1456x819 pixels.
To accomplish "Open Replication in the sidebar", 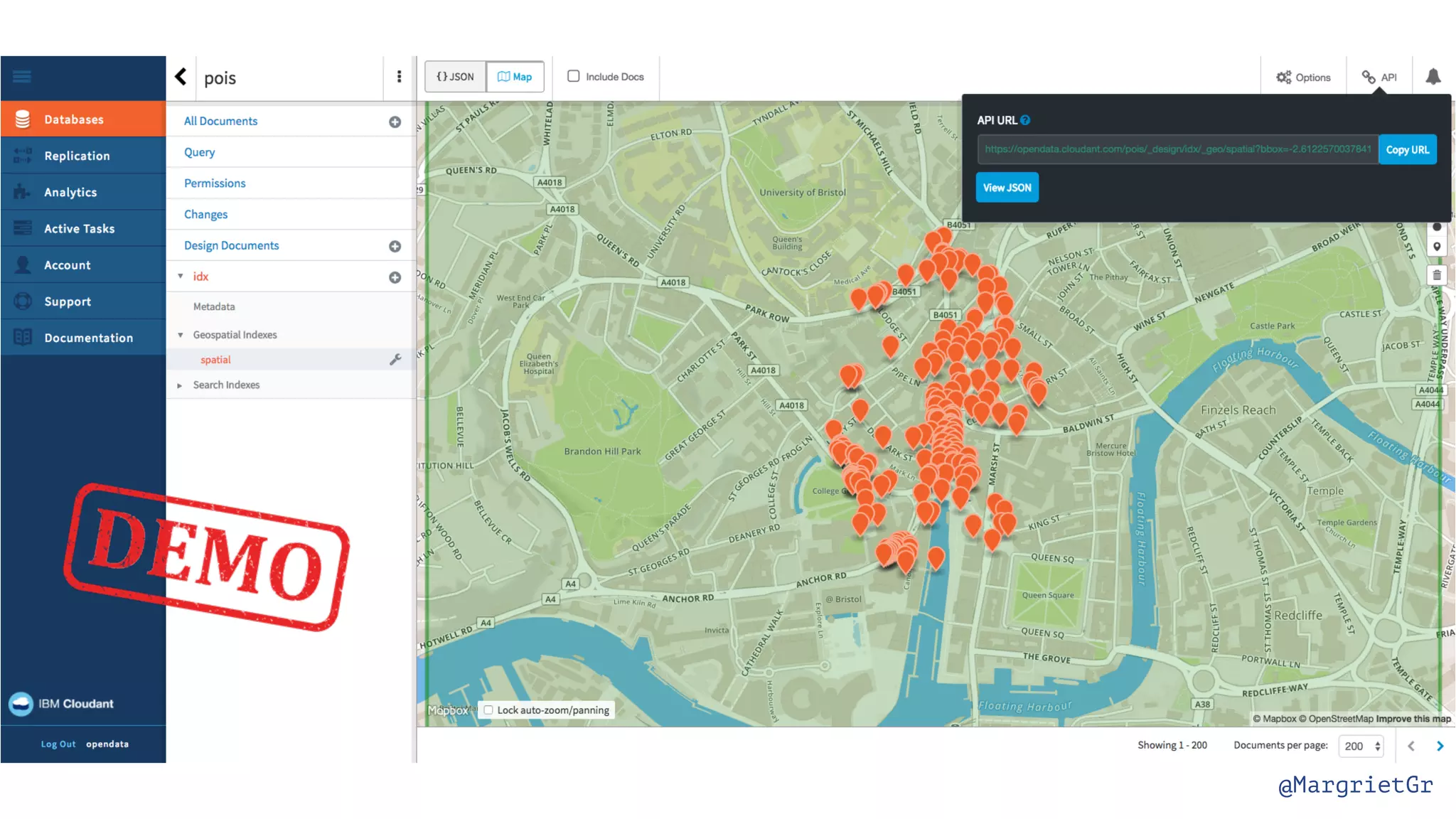I will point(77,156).
